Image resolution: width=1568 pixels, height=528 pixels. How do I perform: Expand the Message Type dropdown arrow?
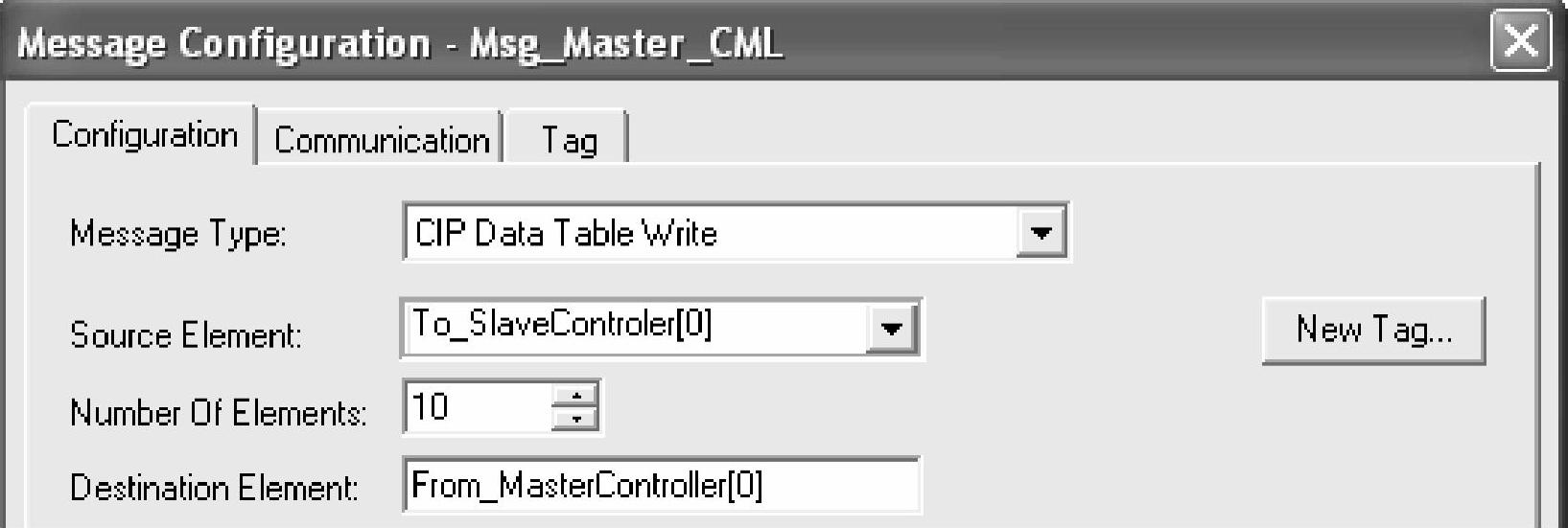[1041, 232]
